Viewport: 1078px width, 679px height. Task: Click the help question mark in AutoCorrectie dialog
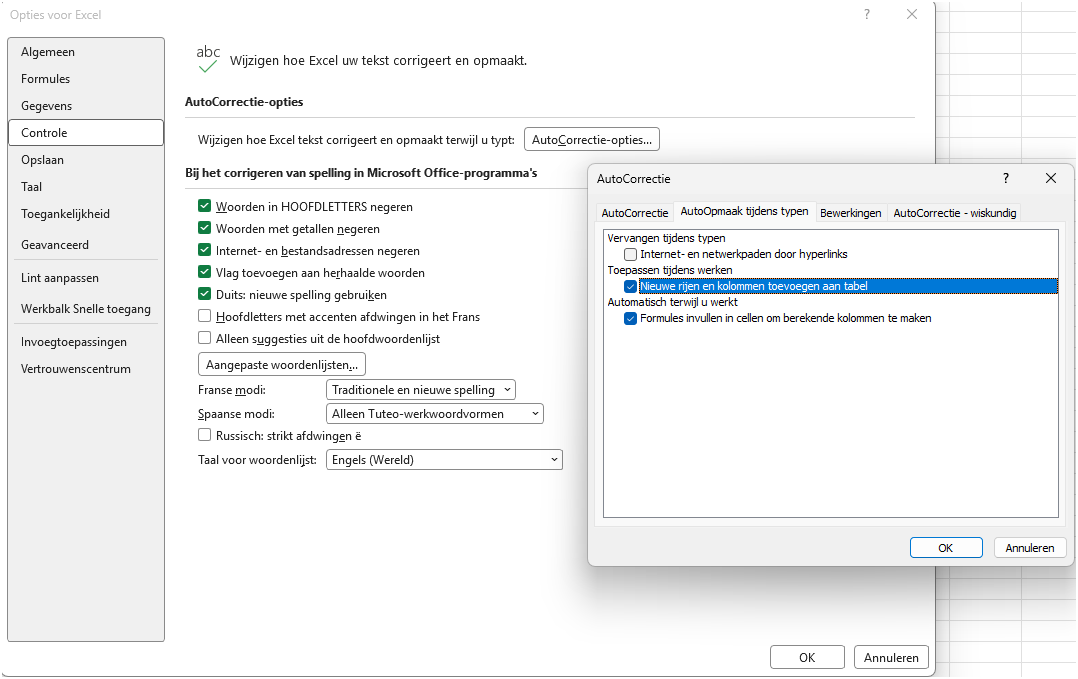click(x=1006, y=179)
